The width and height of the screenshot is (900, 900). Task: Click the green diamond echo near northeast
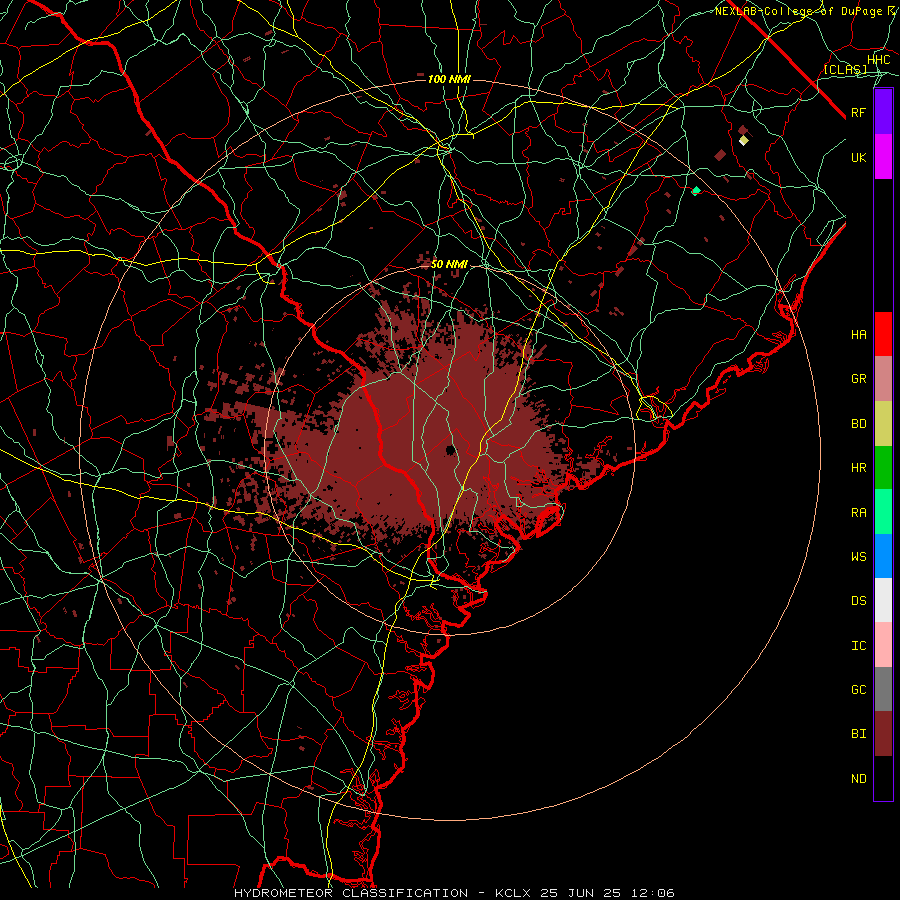tap(696, 190)
